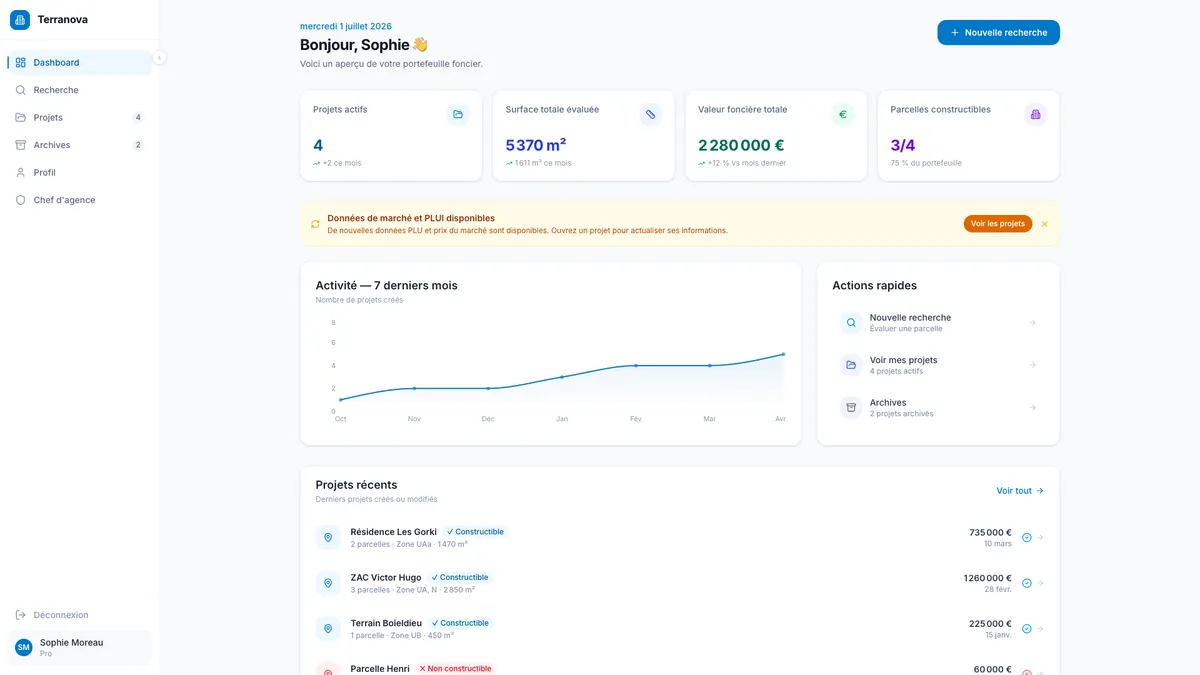Viewport: 1200px width, 675px height.
Task: Click the Terranova logo icon
Action: pos(20,20)
